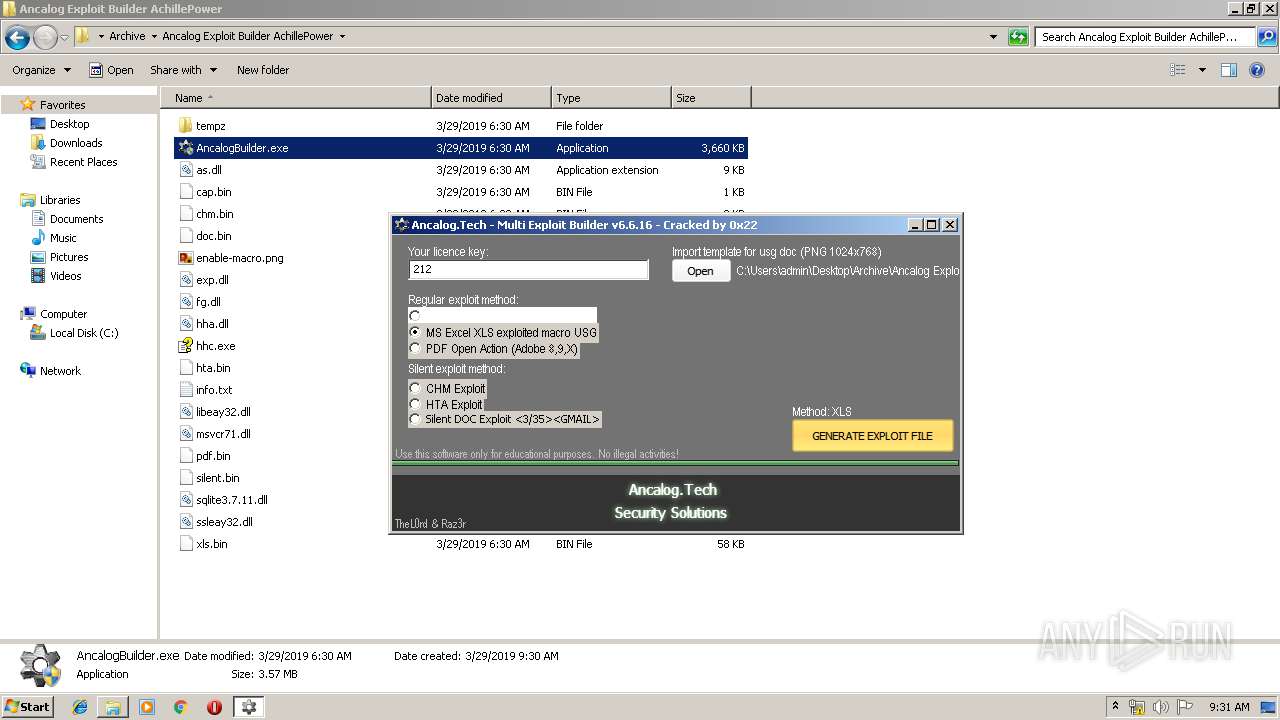Change the view using the view icon
This screenshot has height=720, width=1280.
tap(1178, 70)
